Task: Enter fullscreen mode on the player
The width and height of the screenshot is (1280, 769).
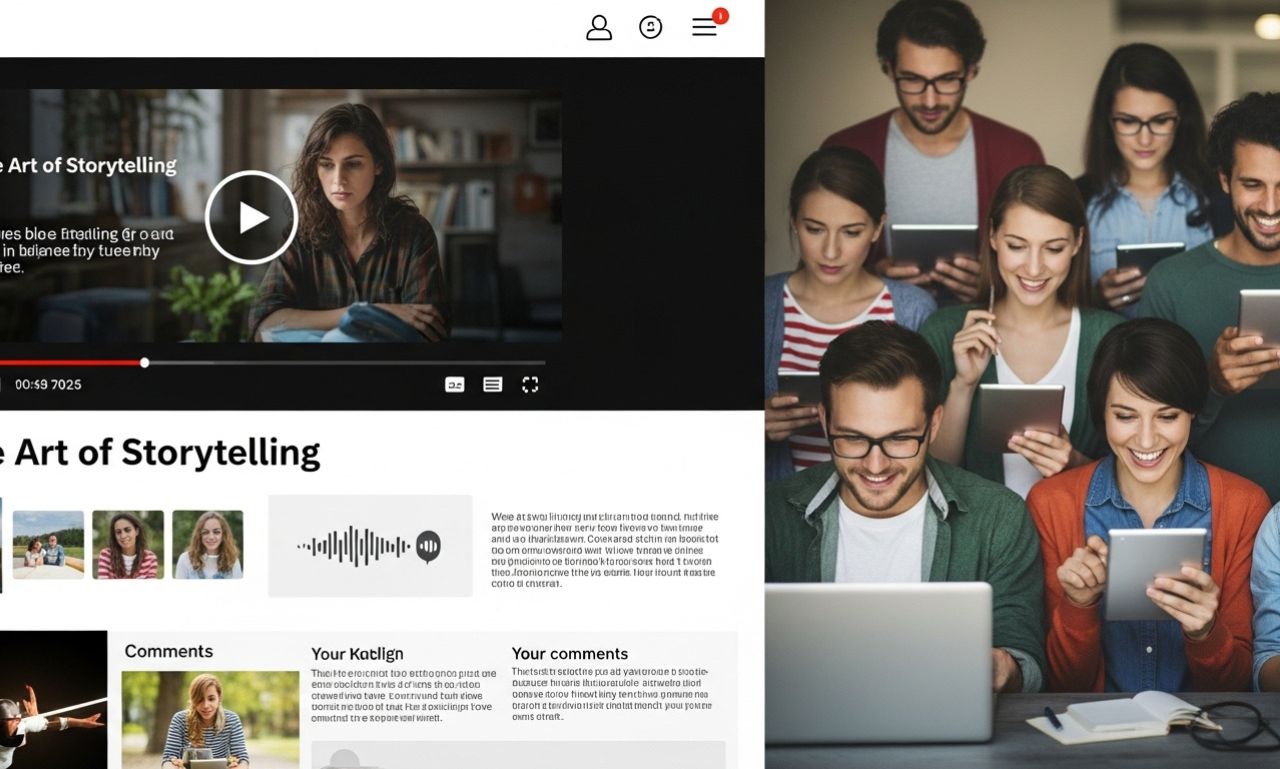Action: (x=530, y=385)
